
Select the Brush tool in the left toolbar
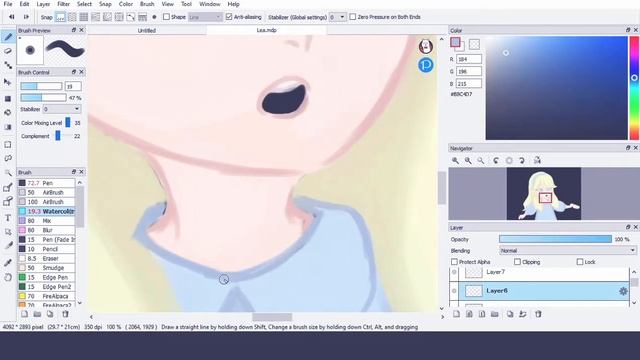click(x=8, y=38)
